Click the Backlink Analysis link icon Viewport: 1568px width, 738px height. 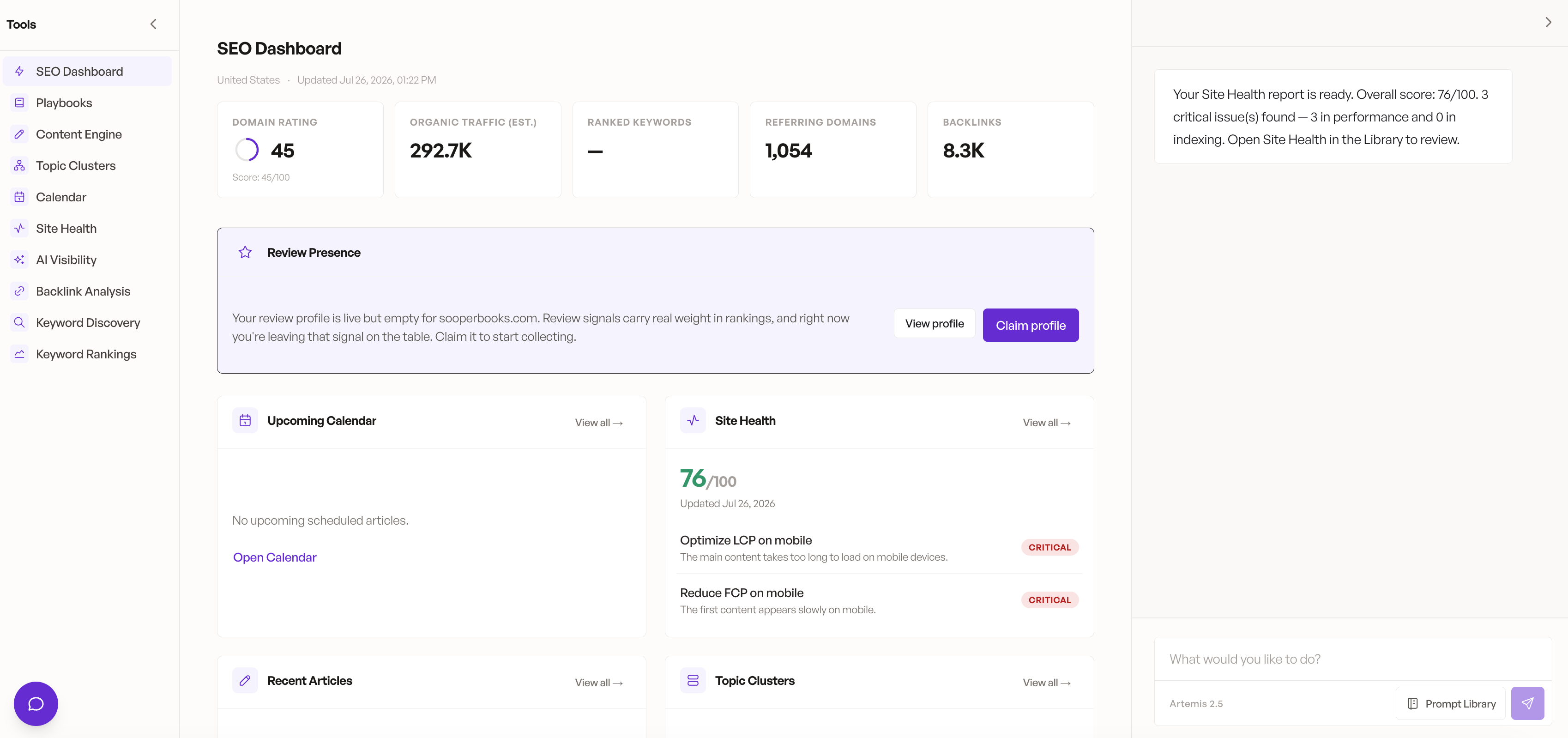(x=19, y=291)
